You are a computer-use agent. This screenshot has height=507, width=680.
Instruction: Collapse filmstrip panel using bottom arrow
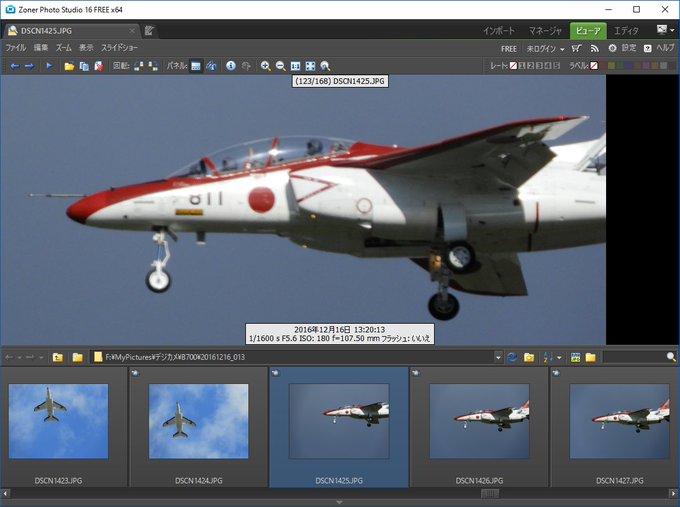340,502
